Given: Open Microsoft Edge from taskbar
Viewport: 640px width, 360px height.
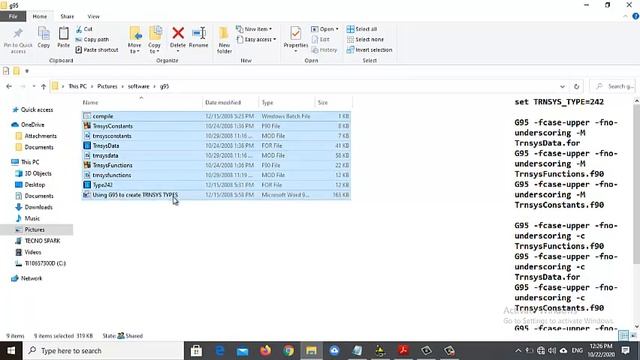Looking at the screenshot, I should tap(220, 351).
